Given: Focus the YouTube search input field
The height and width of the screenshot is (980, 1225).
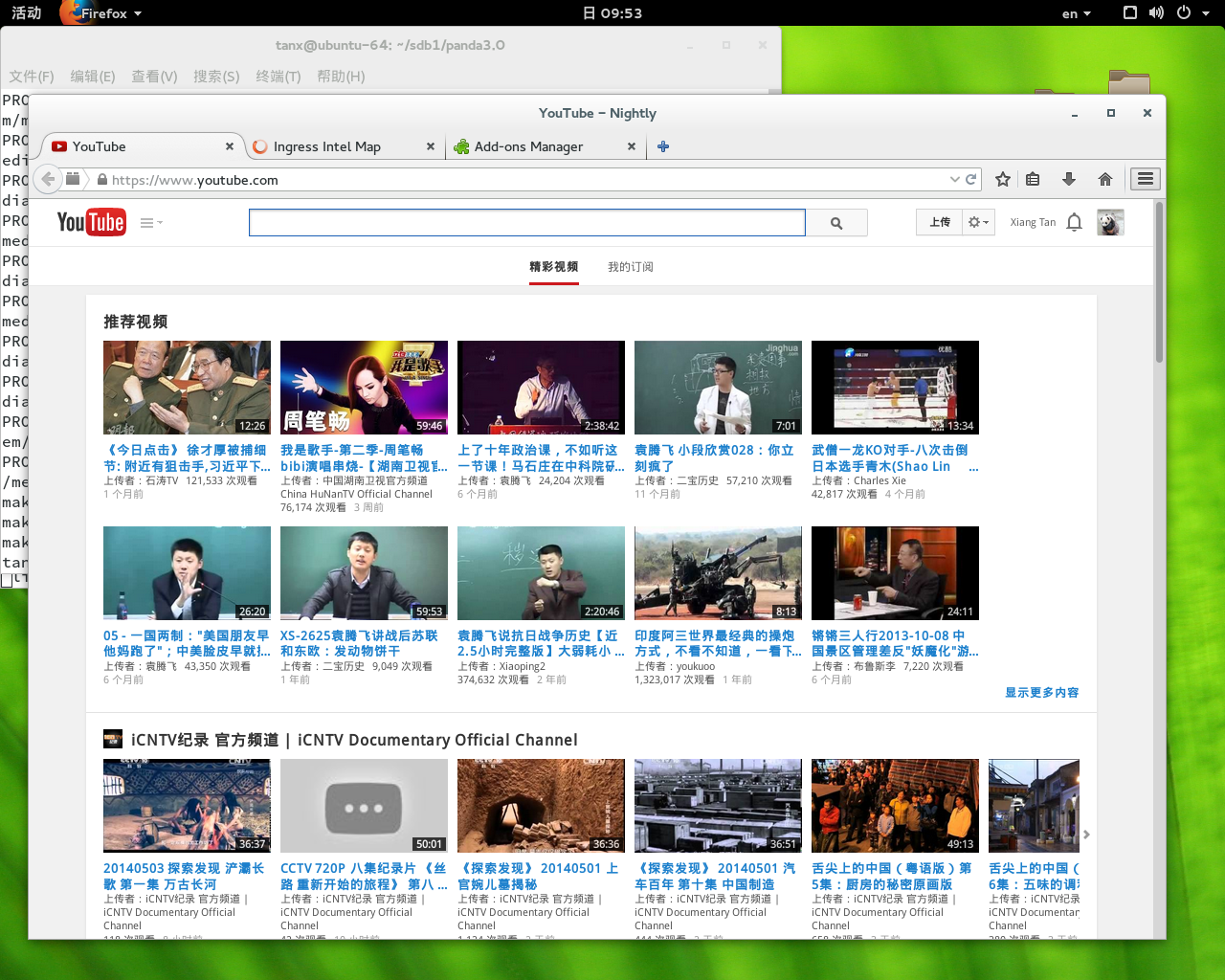Looking at the screenshot, I should (x=527, y=223).
